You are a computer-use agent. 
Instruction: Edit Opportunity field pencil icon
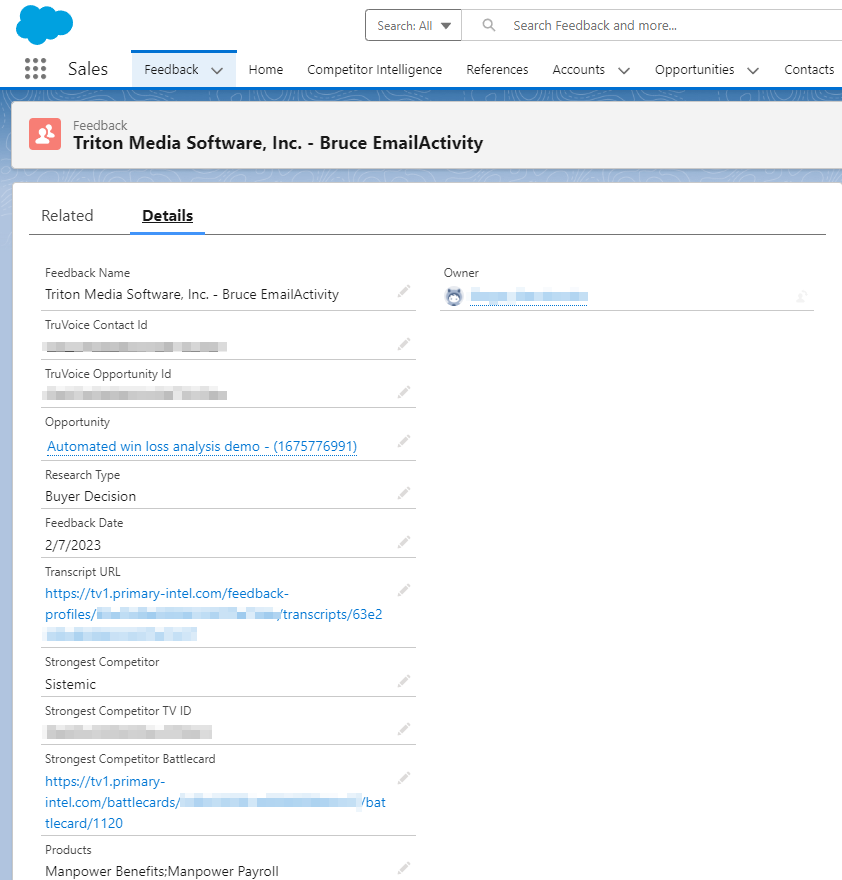[x=404, y=441]
